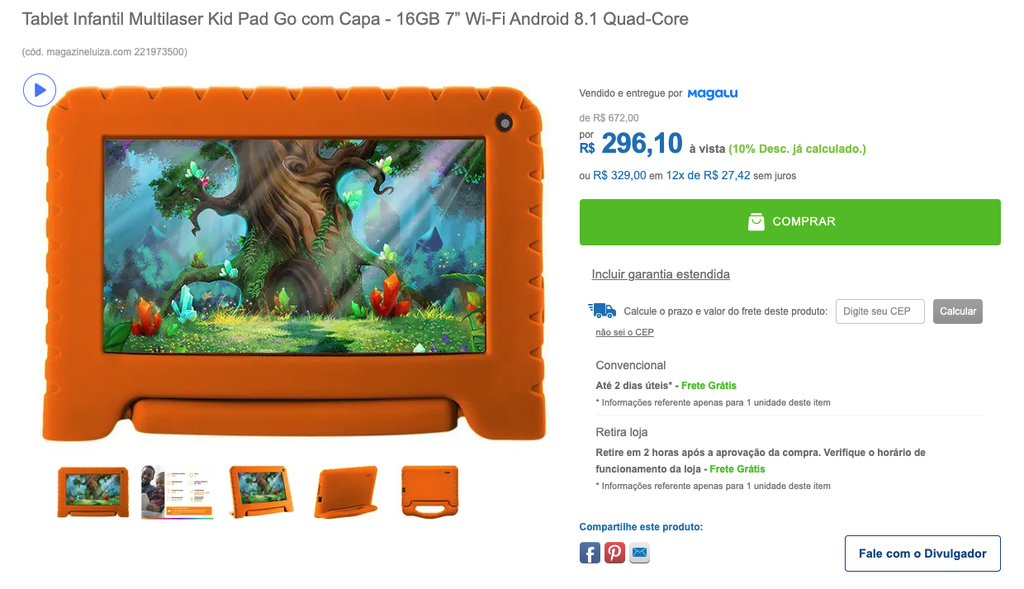Click the 12x de R$ 27,42 installment text
1024x589 pixels.
pyautogui.click(x=708, y=176)
